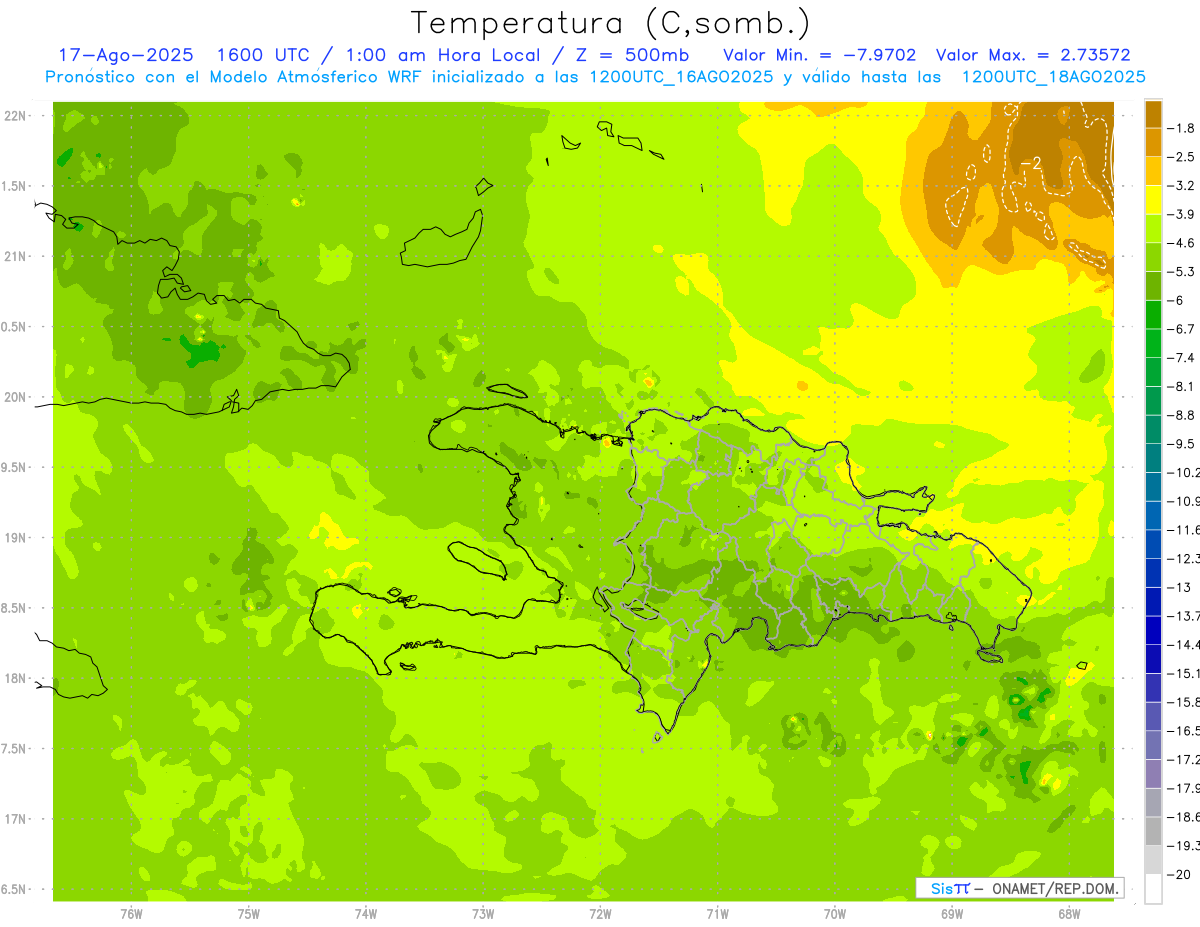Click the "-8.1" colorbar label
1200x927 pixels.
click(x=1183, y=386)
